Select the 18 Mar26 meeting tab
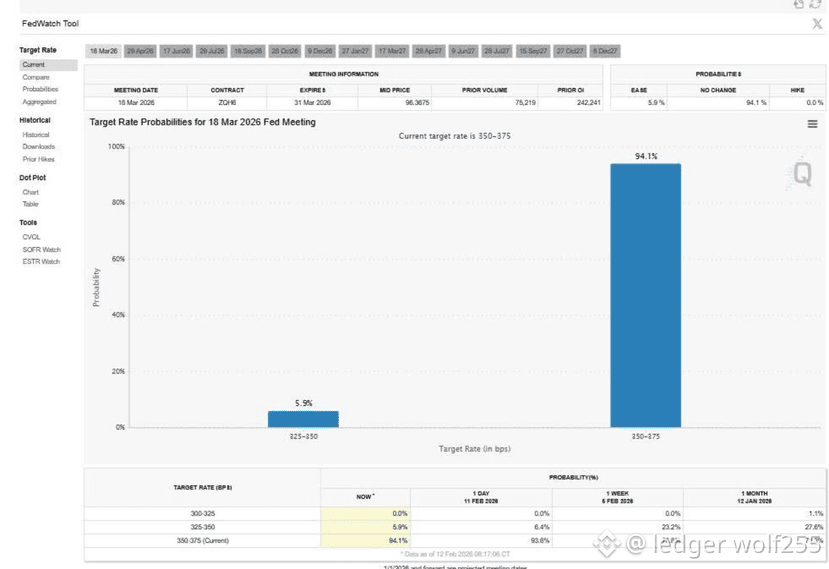The width and height of the screenshot is (829, 569). (104, 51)
